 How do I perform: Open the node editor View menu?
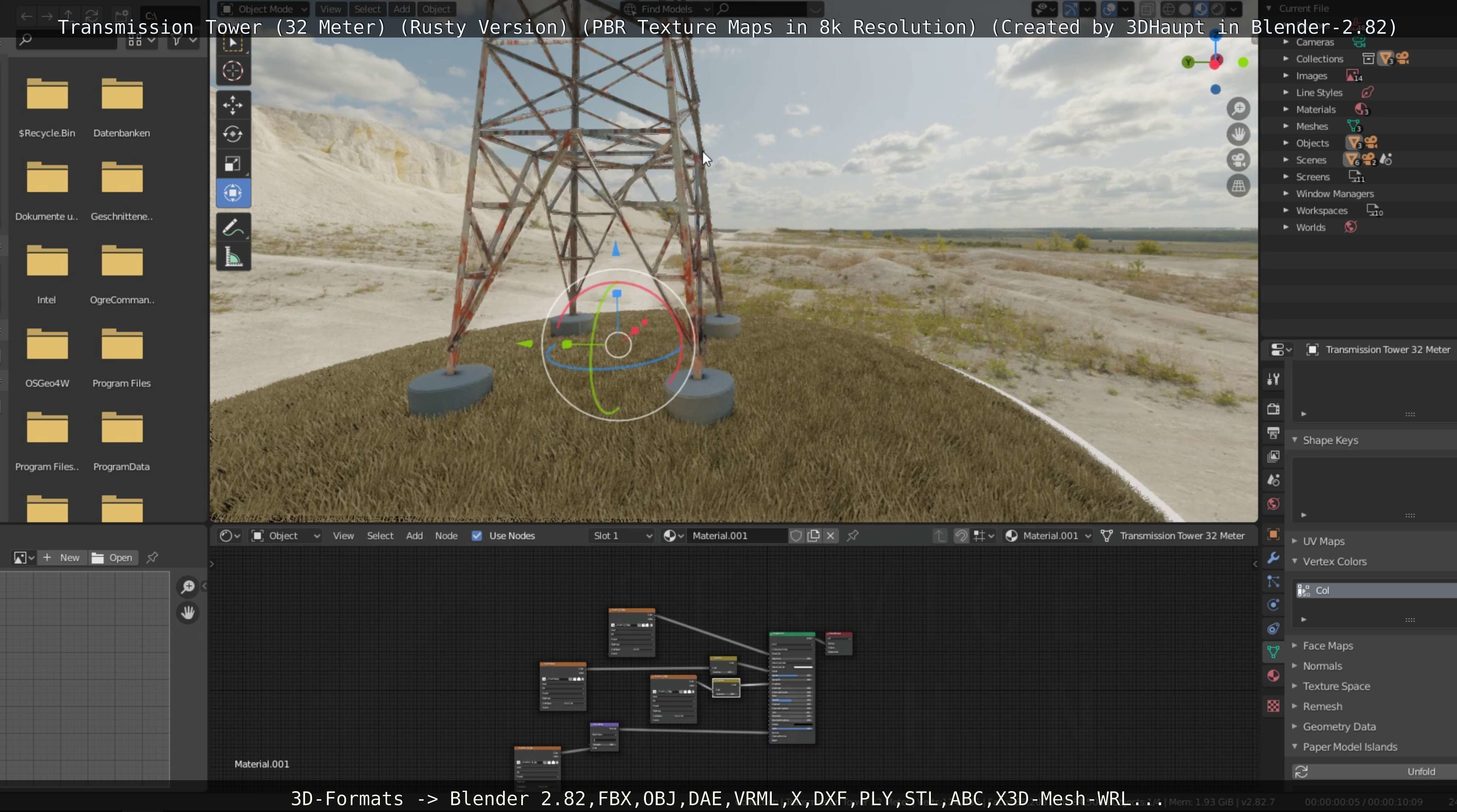pos(343,536)
